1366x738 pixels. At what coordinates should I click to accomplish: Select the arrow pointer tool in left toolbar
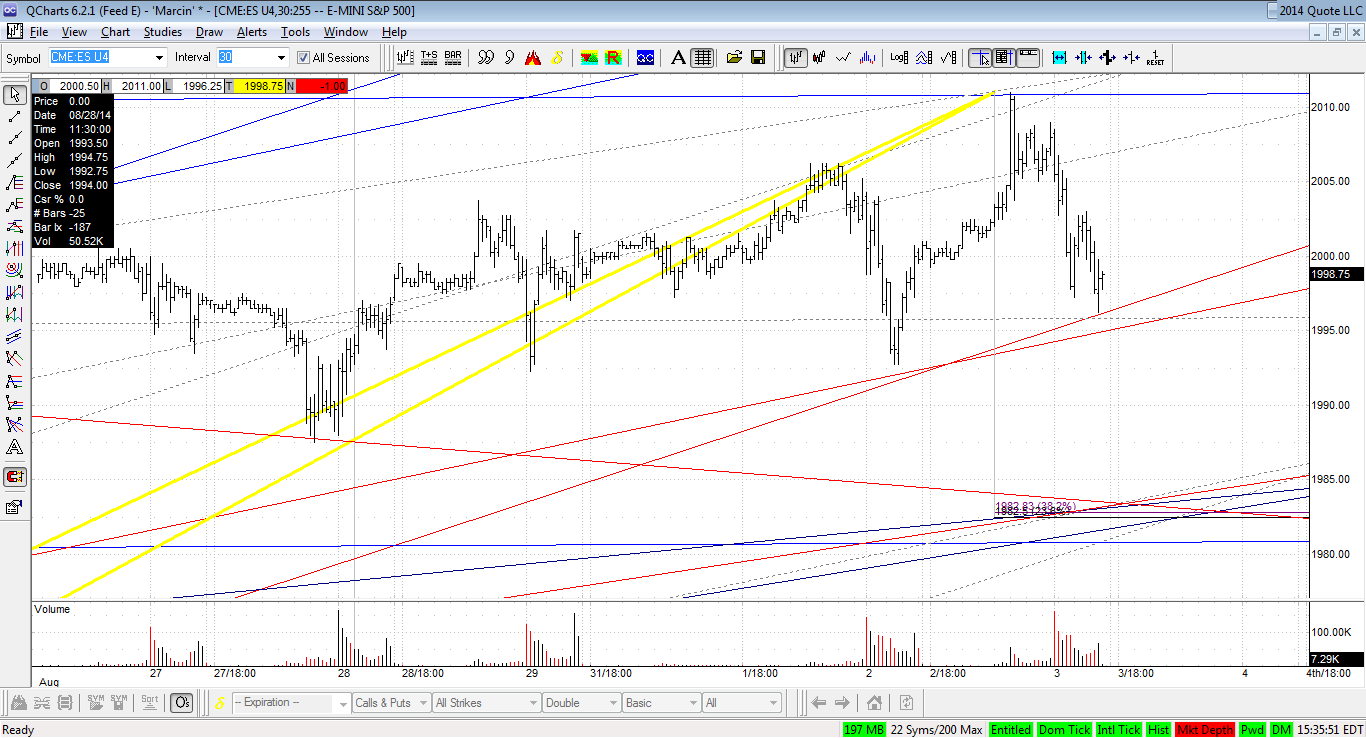(15, 95)
